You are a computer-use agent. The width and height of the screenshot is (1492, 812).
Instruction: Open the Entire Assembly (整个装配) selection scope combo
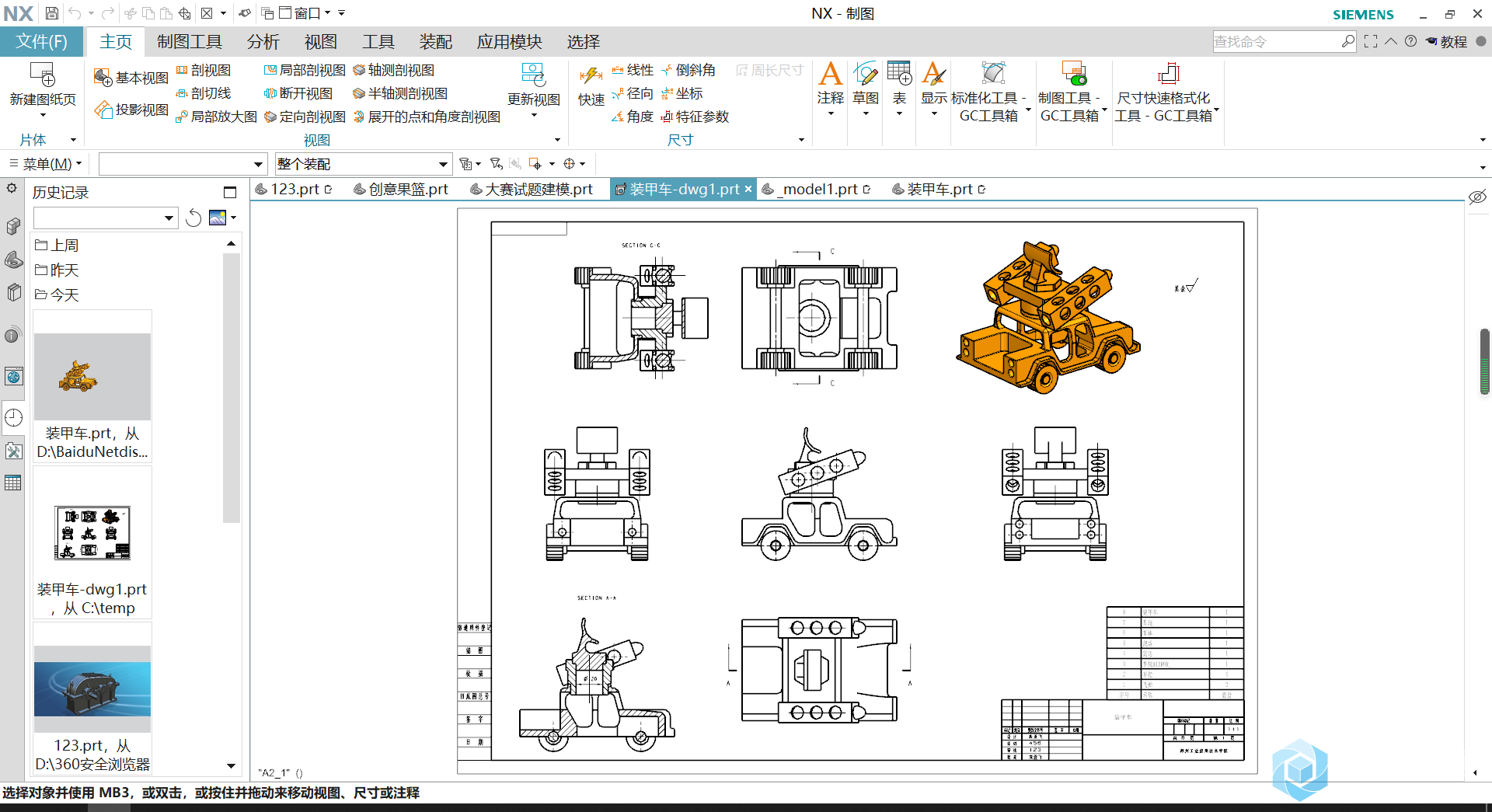pos(363,164)
